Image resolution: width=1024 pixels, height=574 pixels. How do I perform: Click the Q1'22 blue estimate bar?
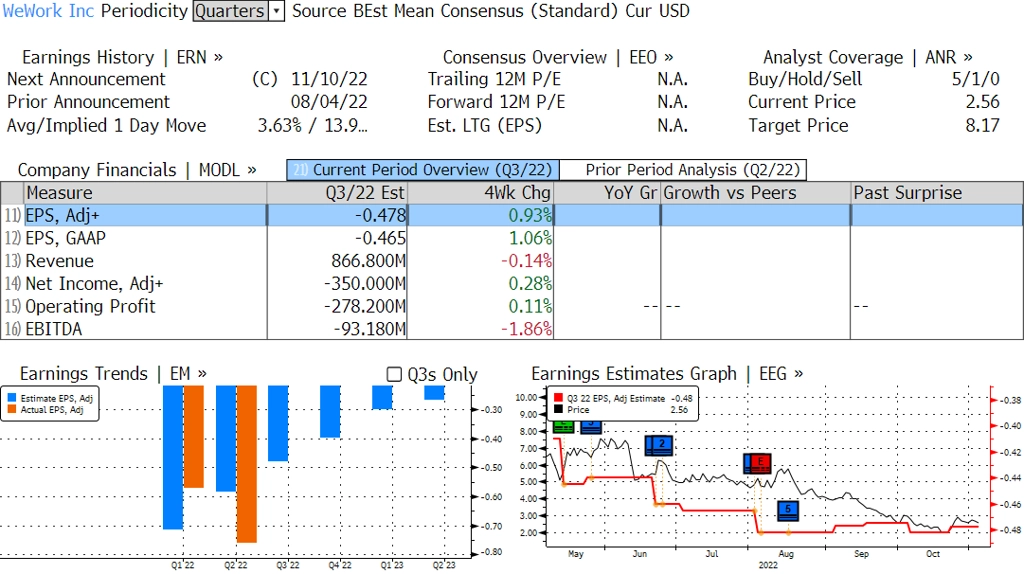click(173, 457)
